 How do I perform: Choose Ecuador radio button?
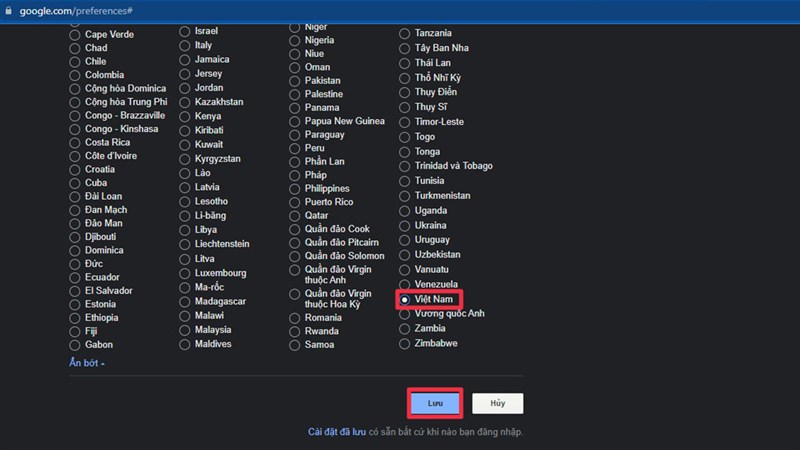75,278
